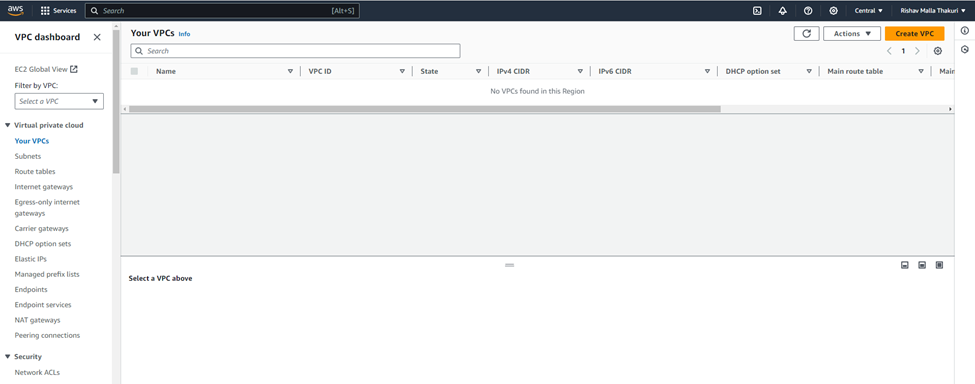Open Route tables in sidebar
The height and width of the screenshot is (384, 975).
35,171
